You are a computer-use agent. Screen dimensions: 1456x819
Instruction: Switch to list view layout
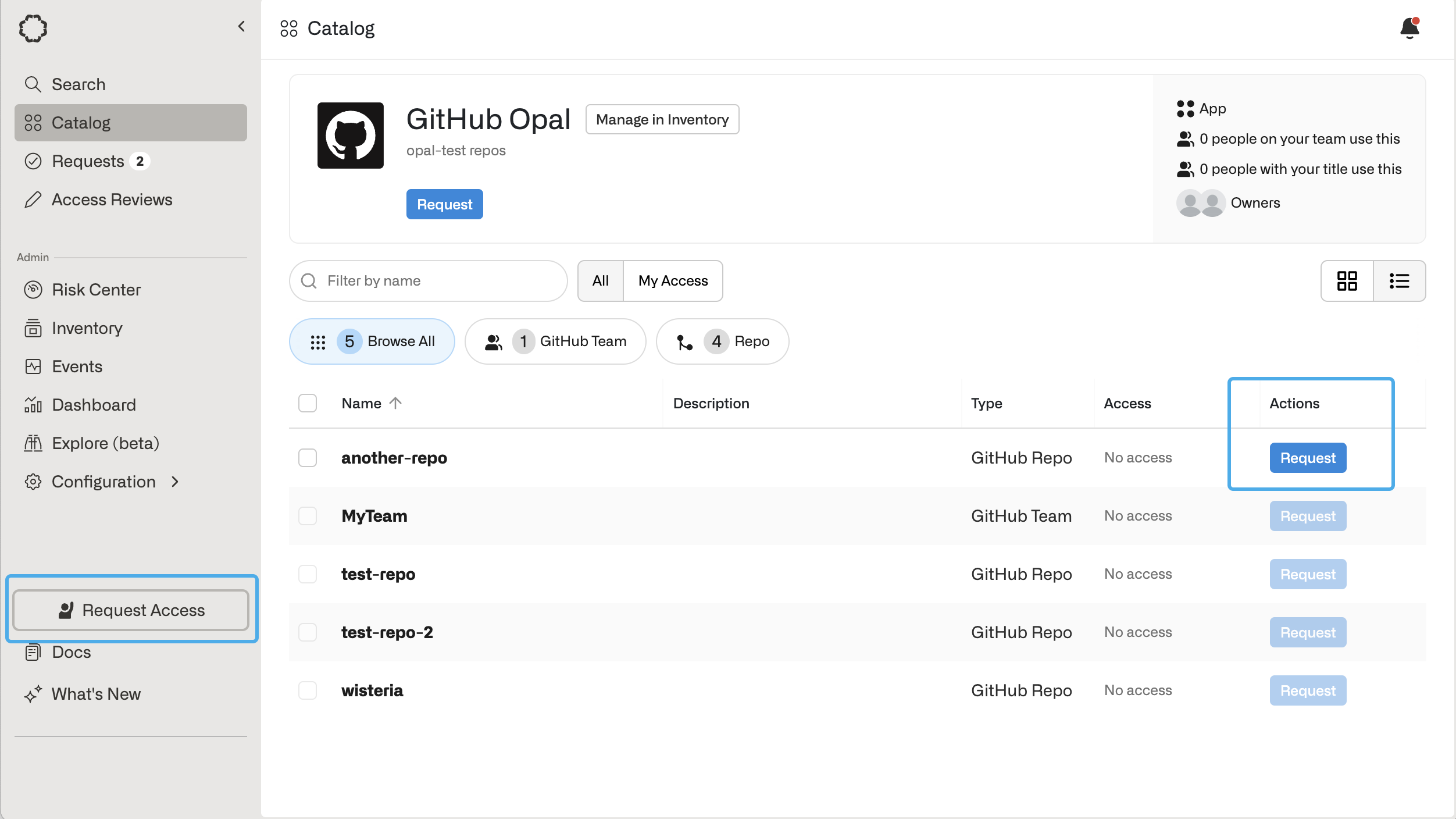point(1399,281)
